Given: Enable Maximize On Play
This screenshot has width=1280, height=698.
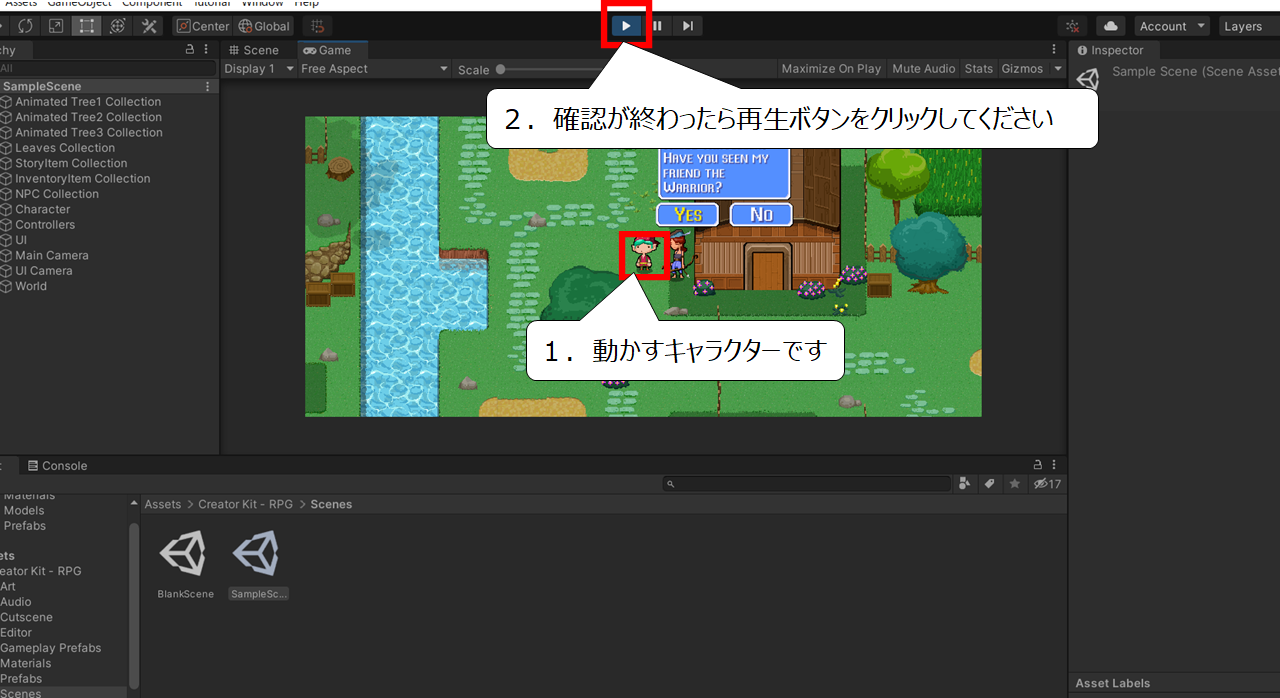Looking at the screenshot, I should [x=831, y=69].
